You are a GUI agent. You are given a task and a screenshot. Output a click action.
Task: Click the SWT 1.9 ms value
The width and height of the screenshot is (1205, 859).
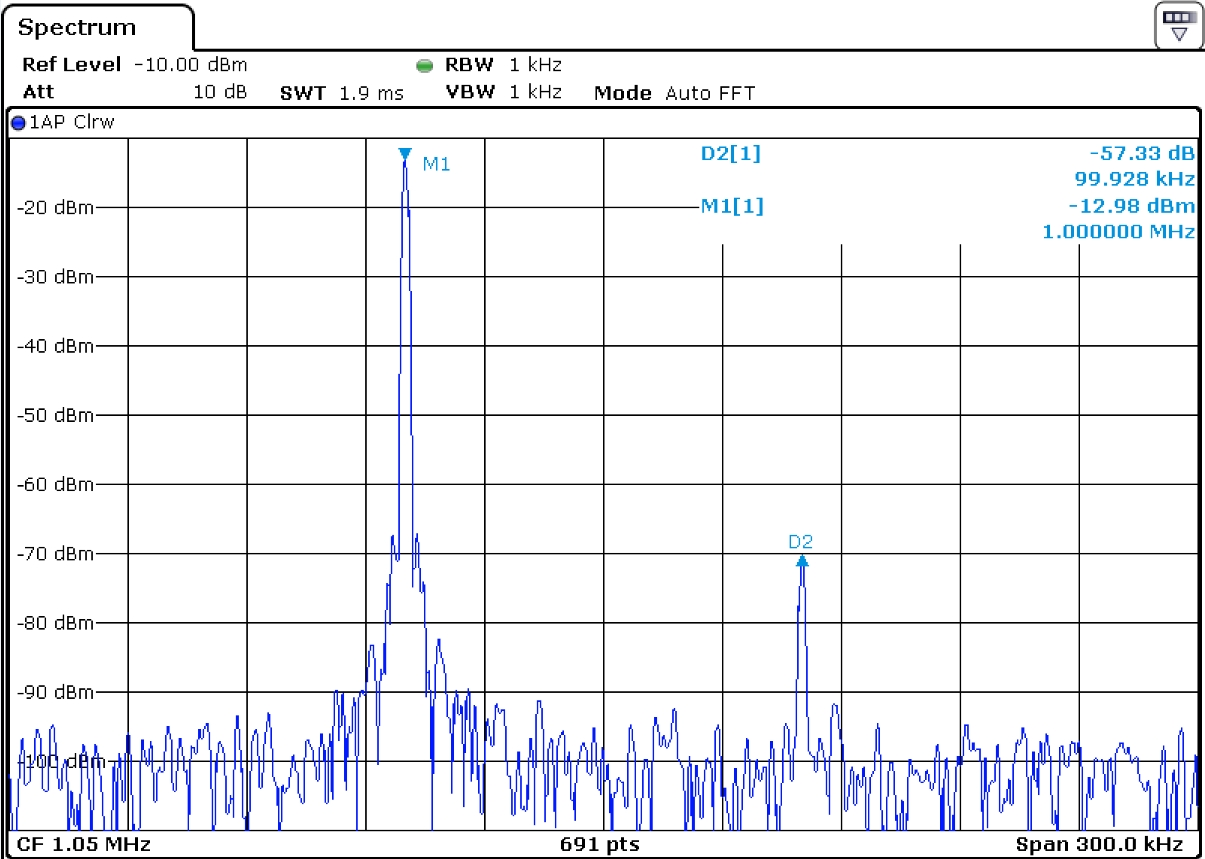pos(342,93)
